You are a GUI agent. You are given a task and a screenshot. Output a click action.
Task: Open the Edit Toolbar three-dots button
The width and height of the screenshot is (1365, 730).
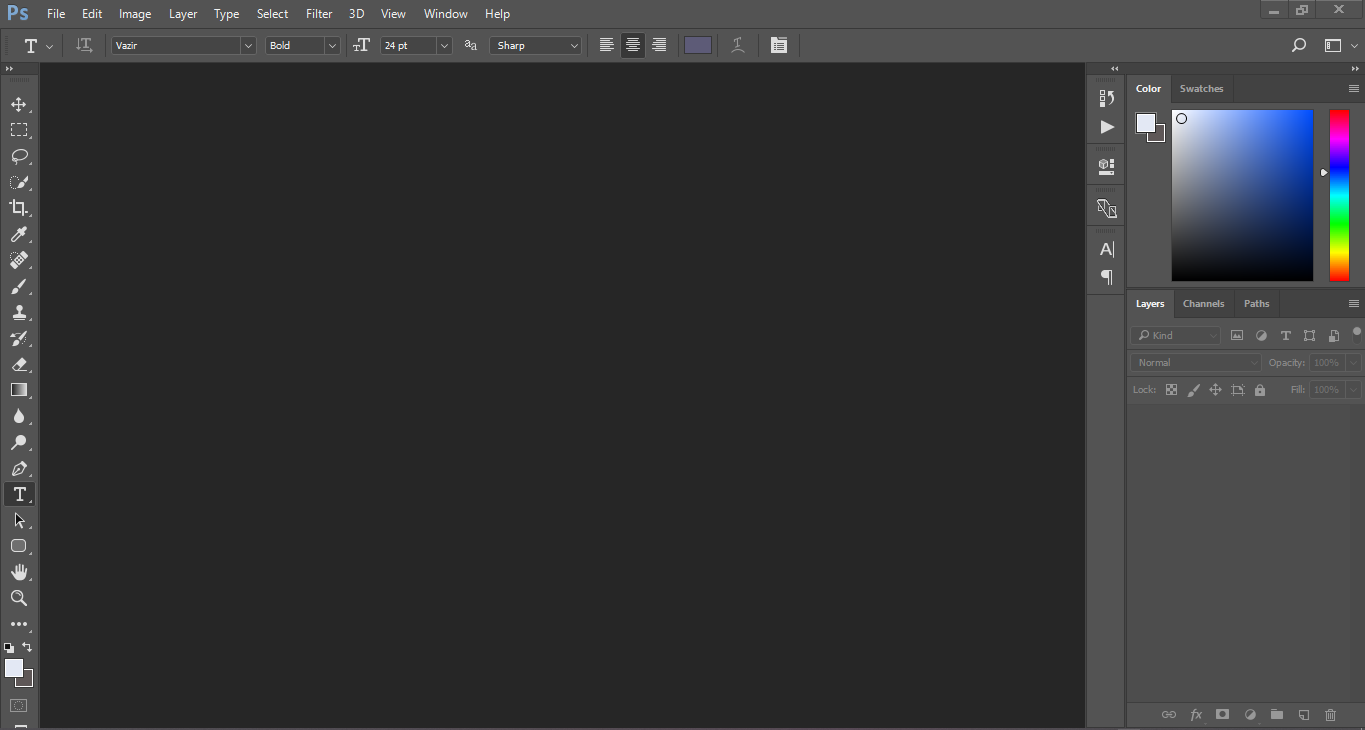[18, 624]
